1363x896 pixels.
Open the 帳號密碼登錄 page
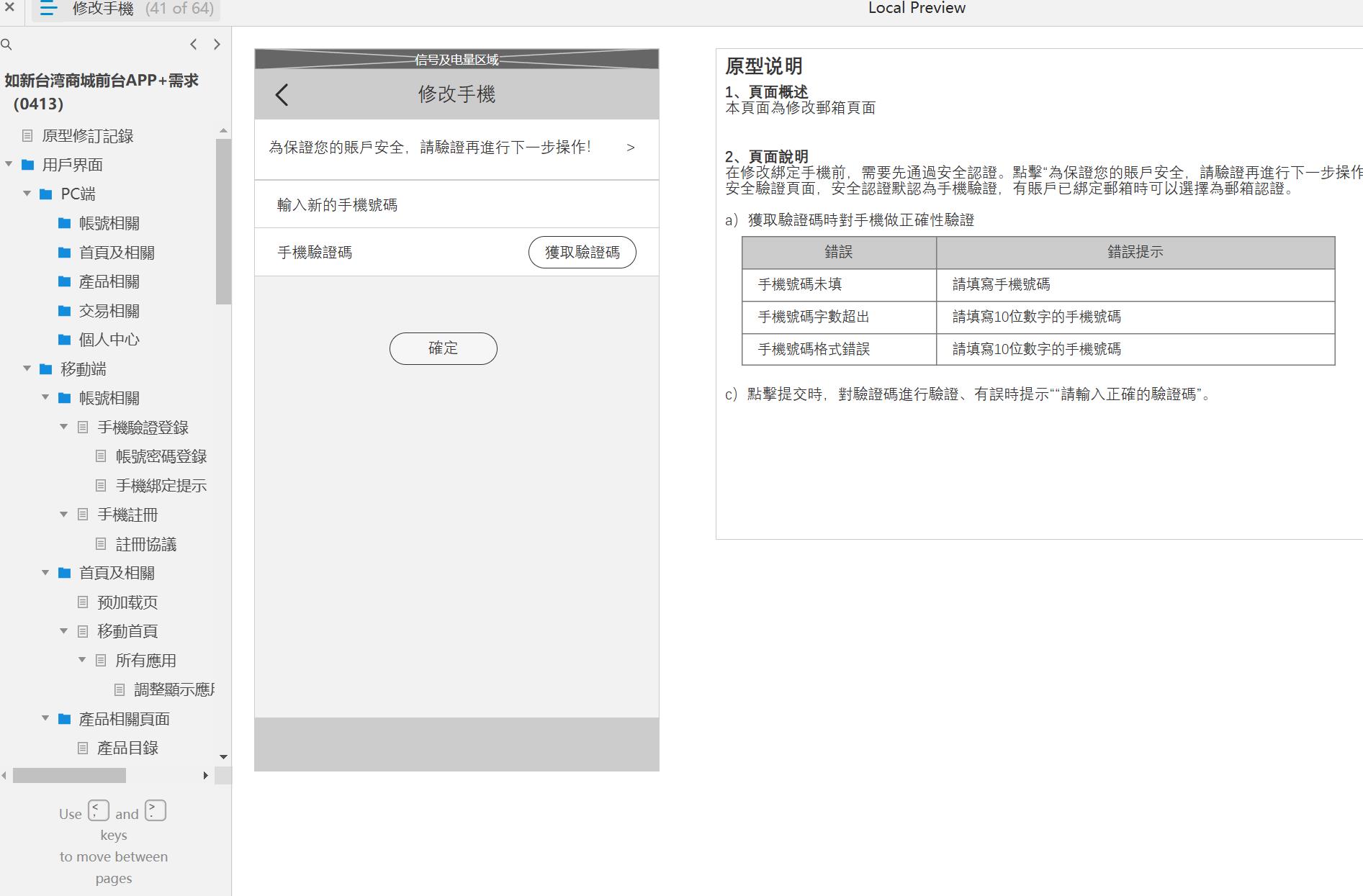pyautogui.click(x=161, y=456)
